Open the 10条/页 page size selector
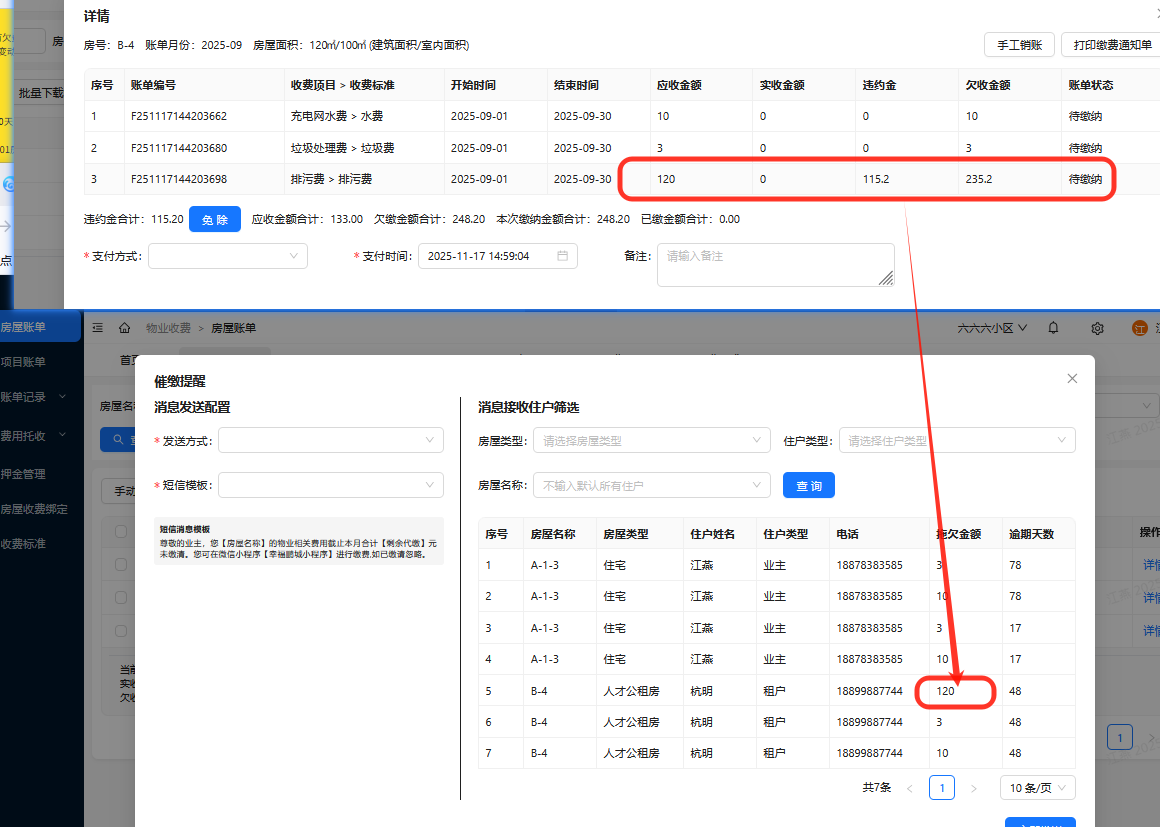This screenshot has width=1160, height=827. pyautogui.click(x=1038, y=788)
